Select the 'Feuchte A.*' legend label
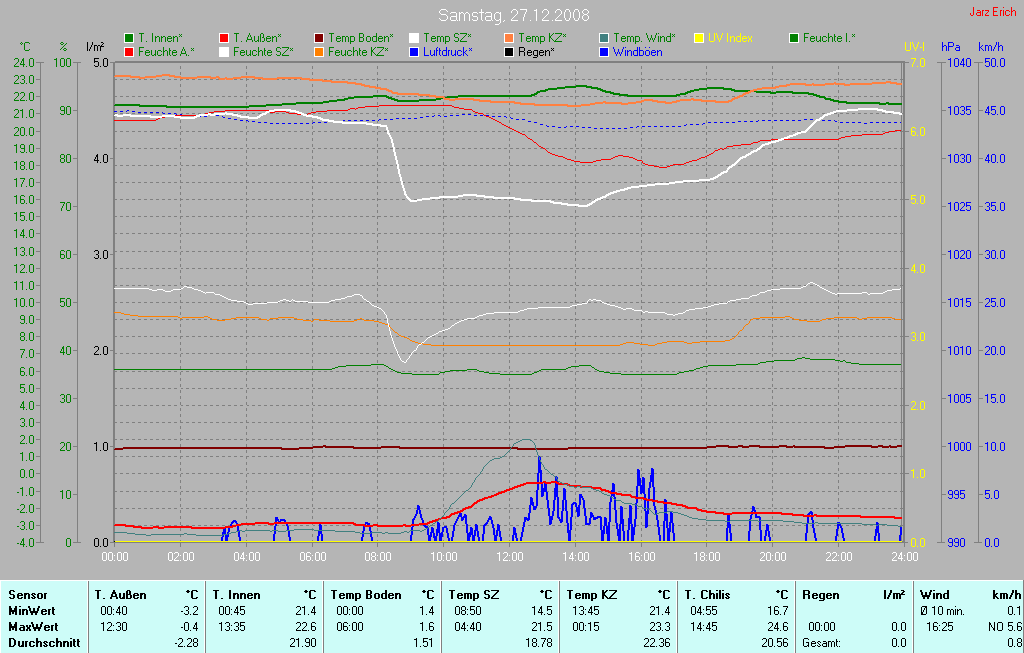Image resolution: width=1024 pixels, height=653 pixels. click(166, 52)
